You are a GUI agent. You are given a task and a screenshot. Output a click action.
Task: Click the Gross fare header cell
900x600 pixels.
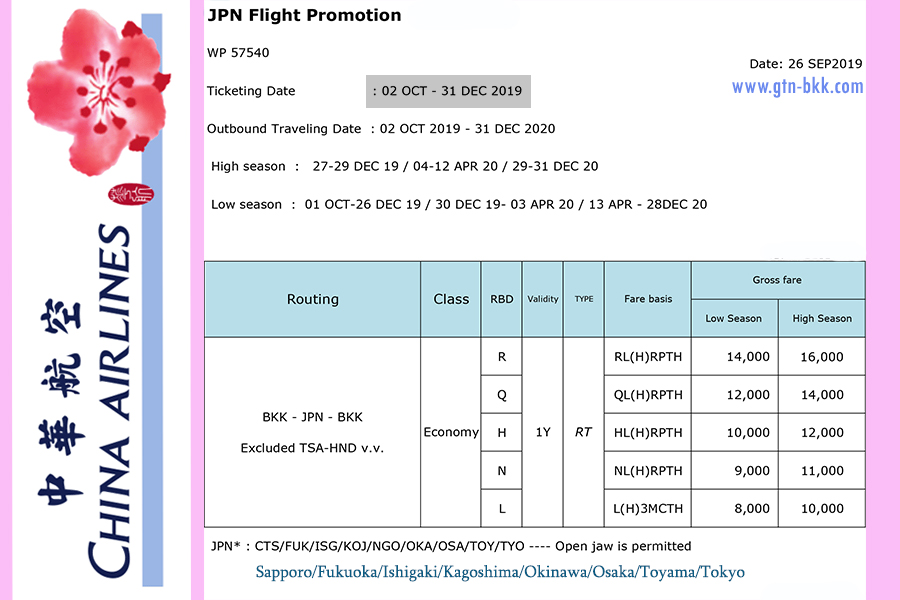(777, 280)
